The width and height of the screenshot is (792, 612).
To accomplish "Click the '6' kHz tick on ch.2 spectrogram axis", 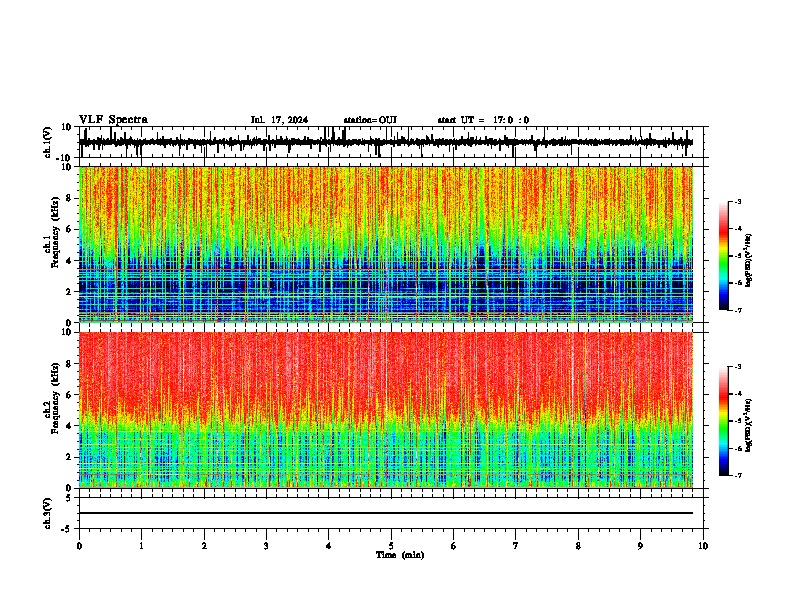I will point(69,395).
